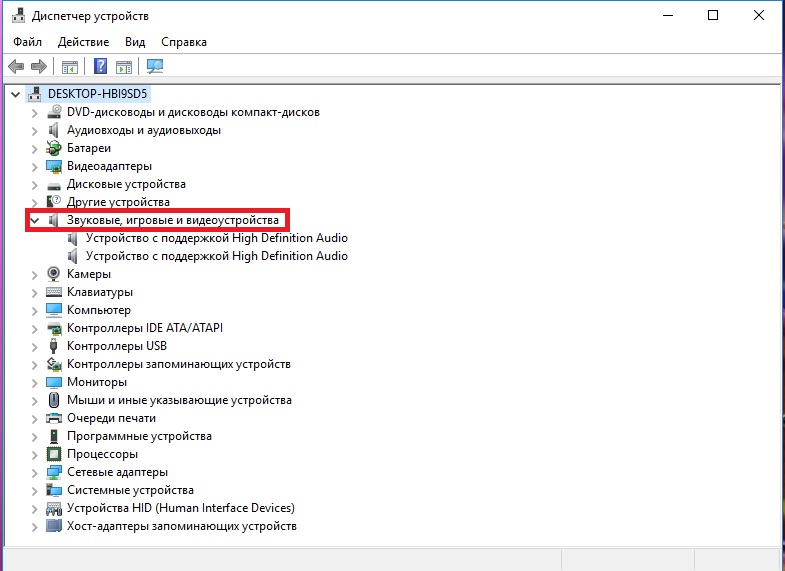Expand the Мониторы category chevron
This screenshot has width=785, height=571.
click(x=35, y=383)
